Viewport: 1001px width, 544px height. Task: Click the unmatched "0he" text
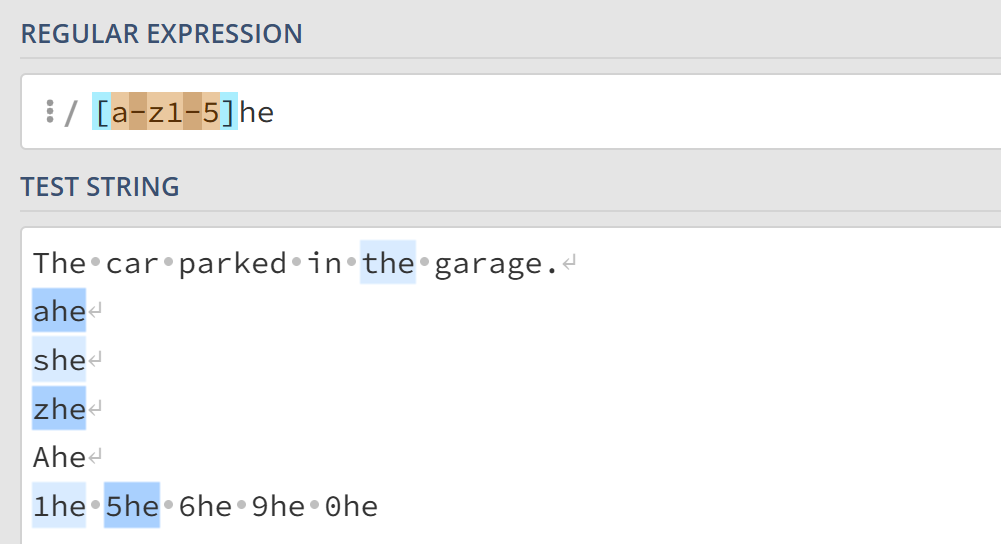coord(352,507)
